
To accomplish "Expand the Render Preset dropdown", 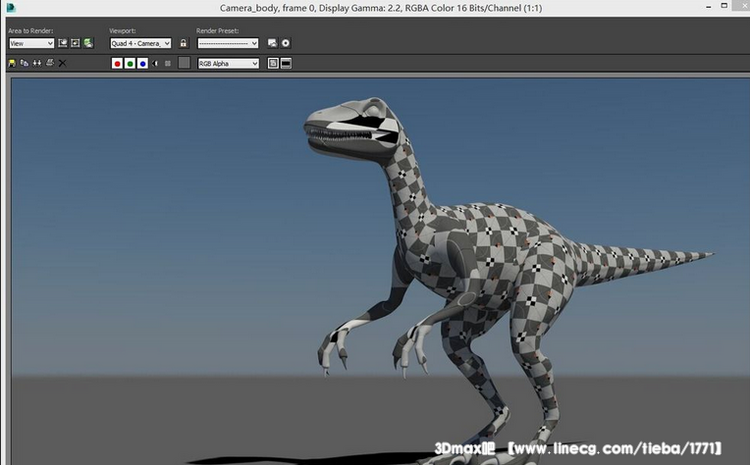I will [x=228, y=43].
